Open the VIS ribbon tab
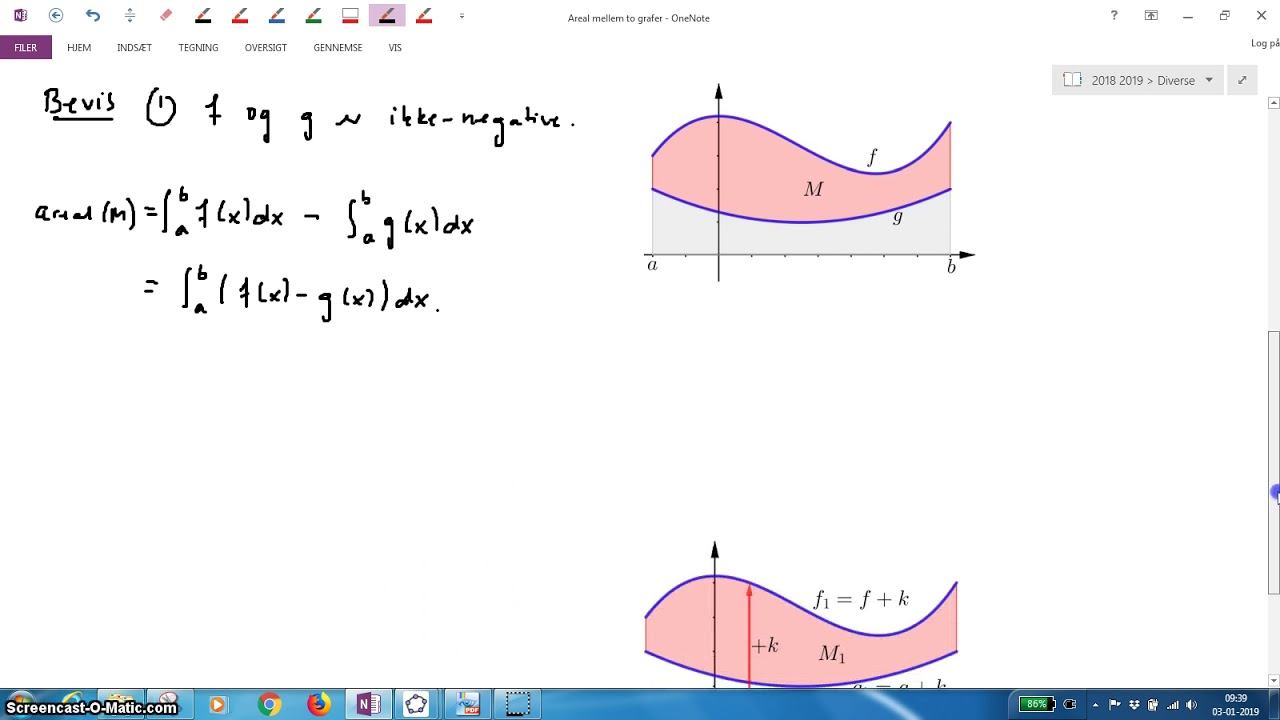The image size is (1280, 720). coord(395,48)
